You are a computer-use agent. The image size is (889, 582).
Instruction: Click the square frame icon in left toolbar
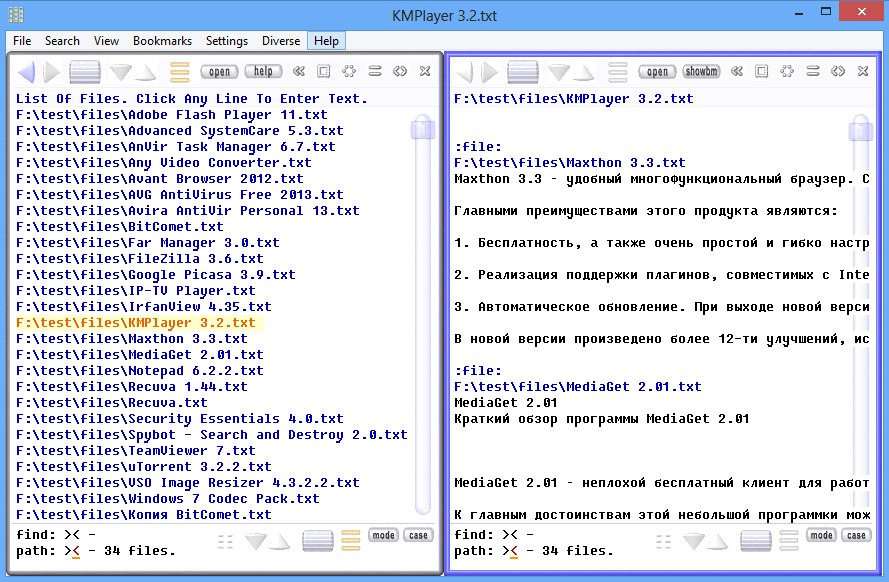coord(324,72)
